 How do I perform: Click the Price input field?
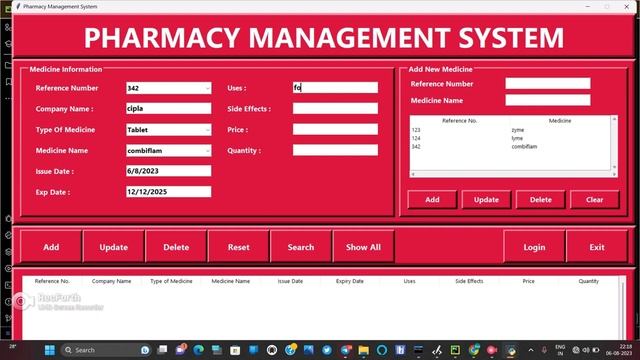(x=336, y=129)
